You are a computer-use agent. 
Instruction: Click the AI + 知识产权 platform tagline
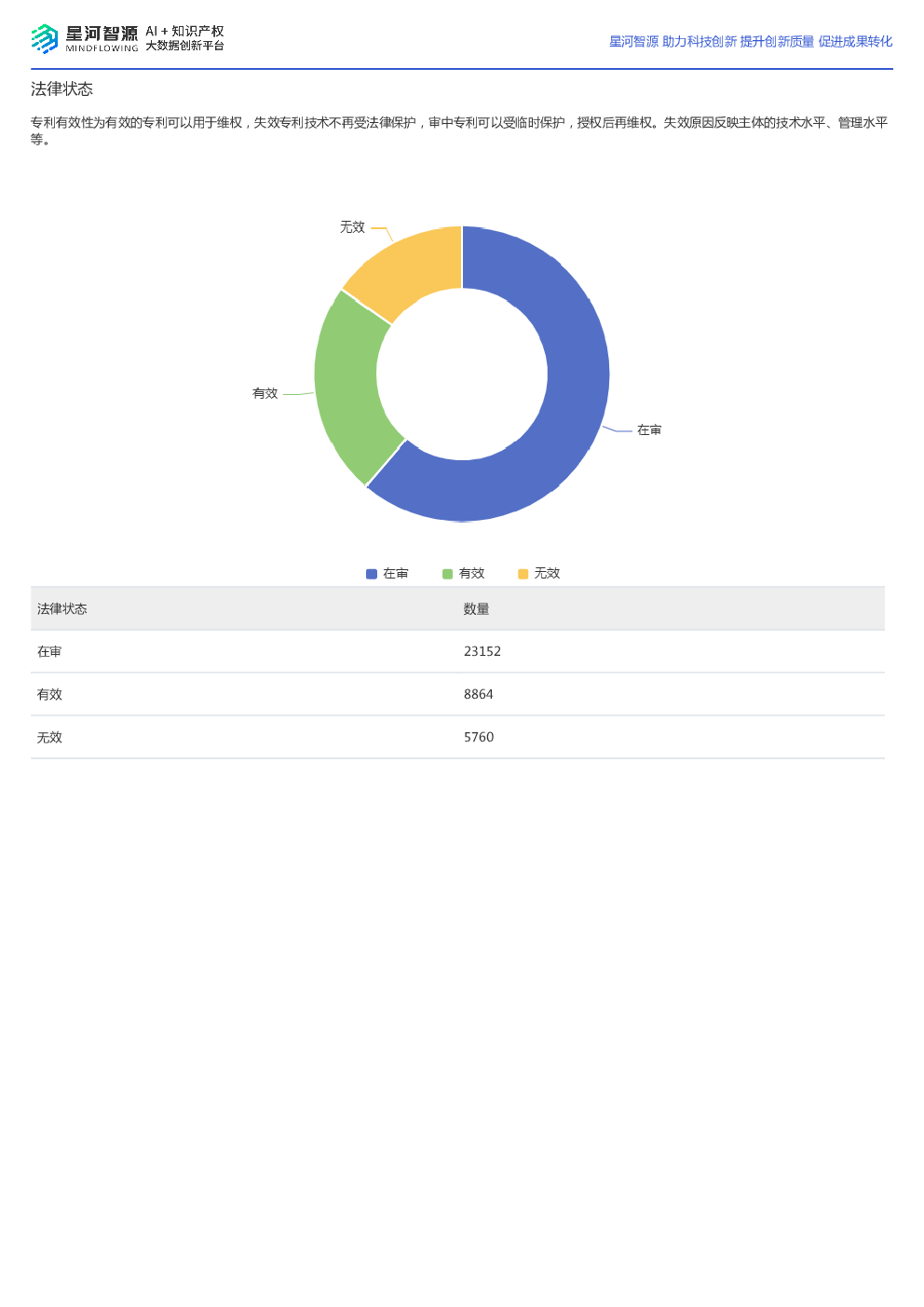click(x=184, y=32)
